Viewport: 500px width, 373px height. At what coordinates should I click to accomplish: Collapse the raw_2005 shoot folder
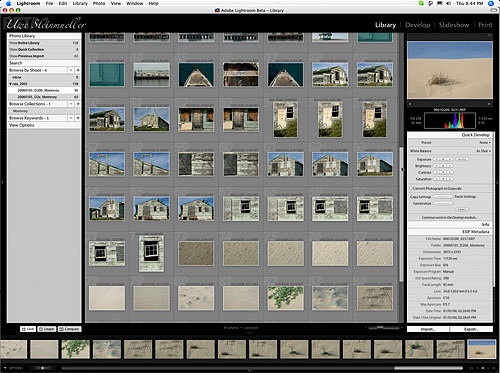[x=10, y=84]
